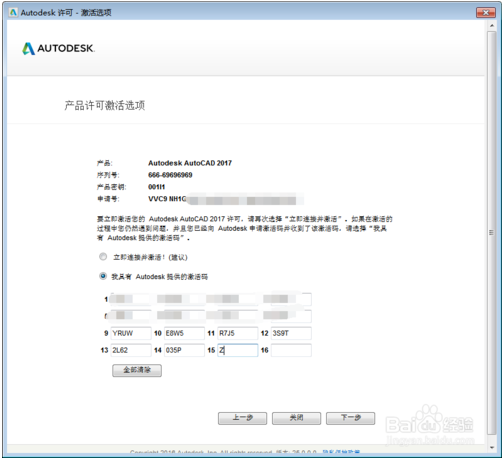
Task: Click the 关闭 (Close) button
Action: point(296,418)
